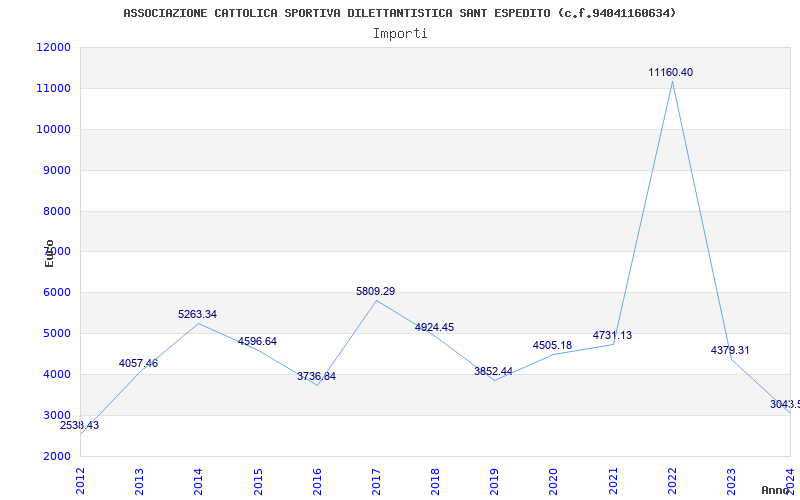800x500 pixels.
Task: Click the 11160.40 peak data label
Action: coord(670,72)
